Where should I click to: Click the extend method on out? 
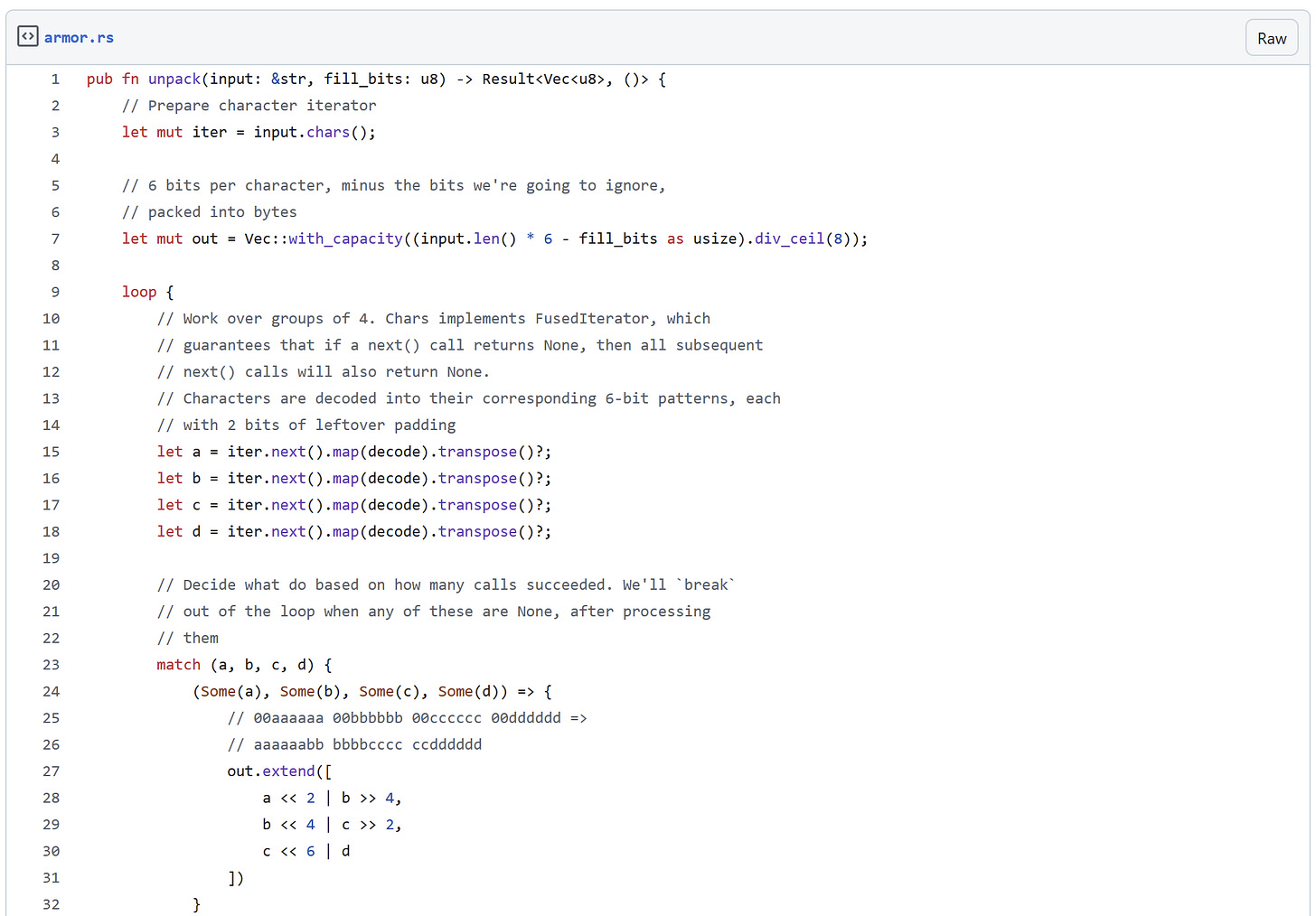pos(288,772)
